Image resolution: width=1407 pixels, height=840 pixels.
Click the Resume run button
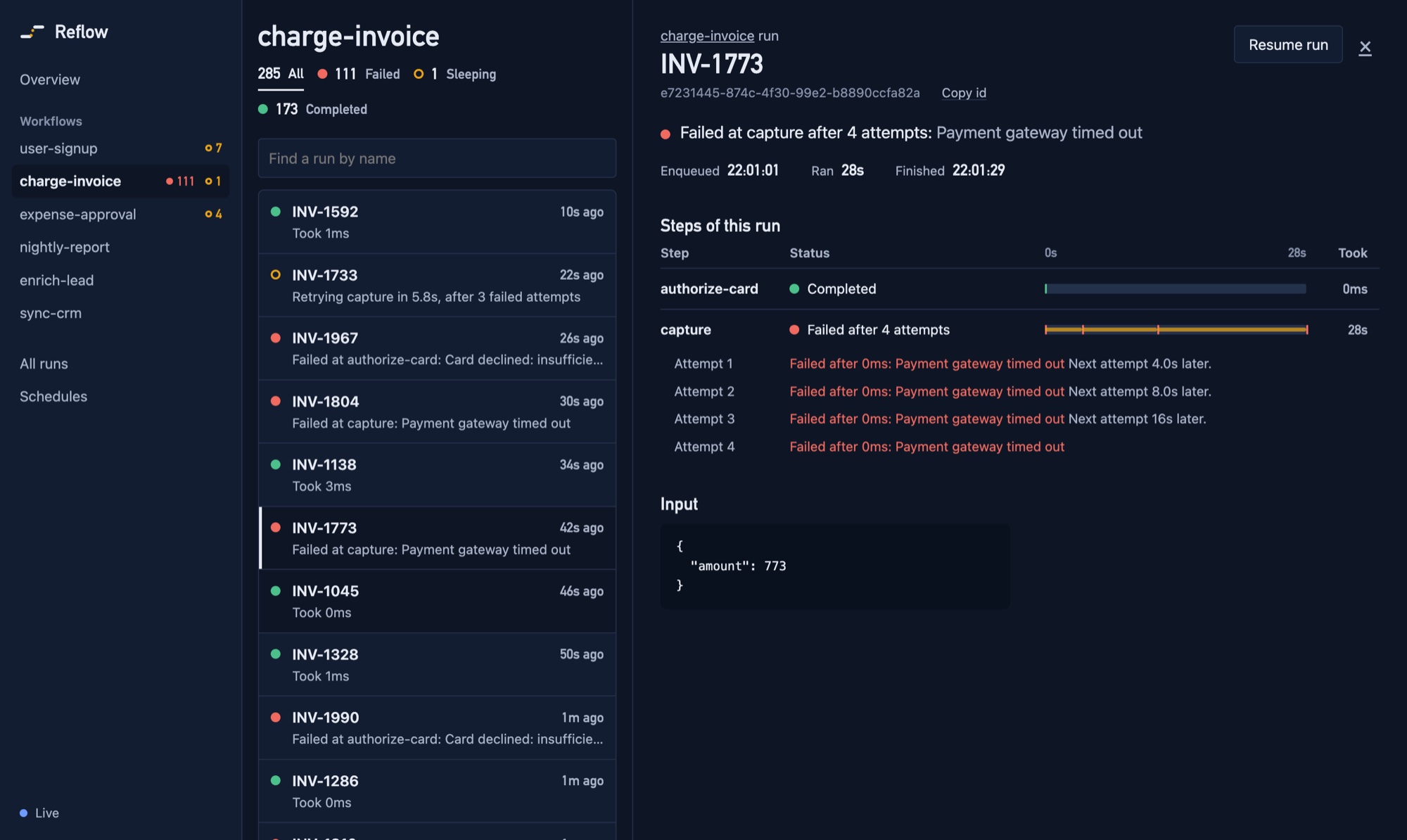1288,44
